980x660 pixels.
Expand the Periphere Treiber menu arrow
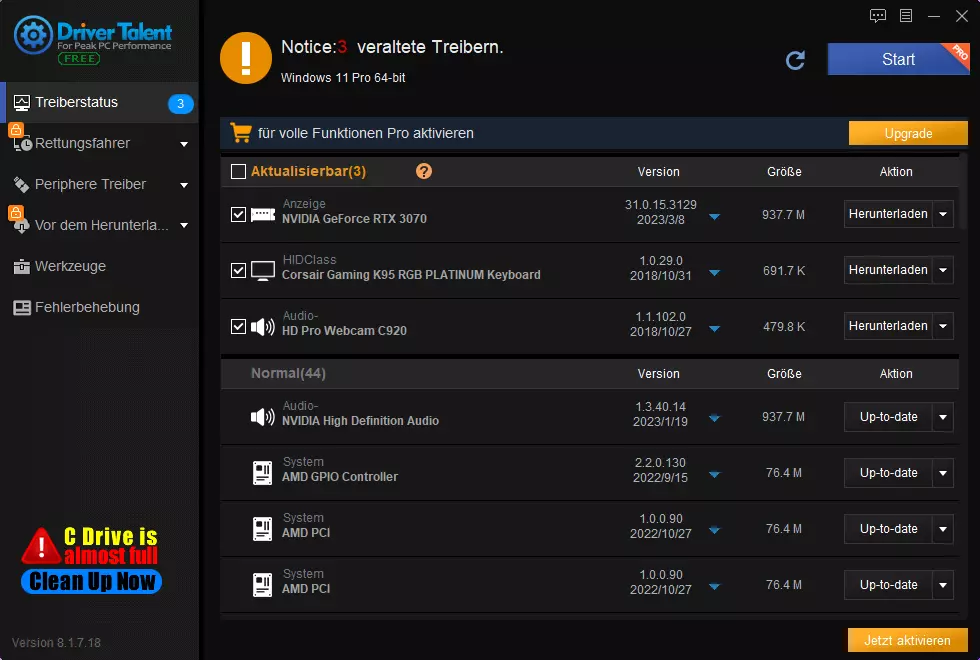click(x=184, y=185)
